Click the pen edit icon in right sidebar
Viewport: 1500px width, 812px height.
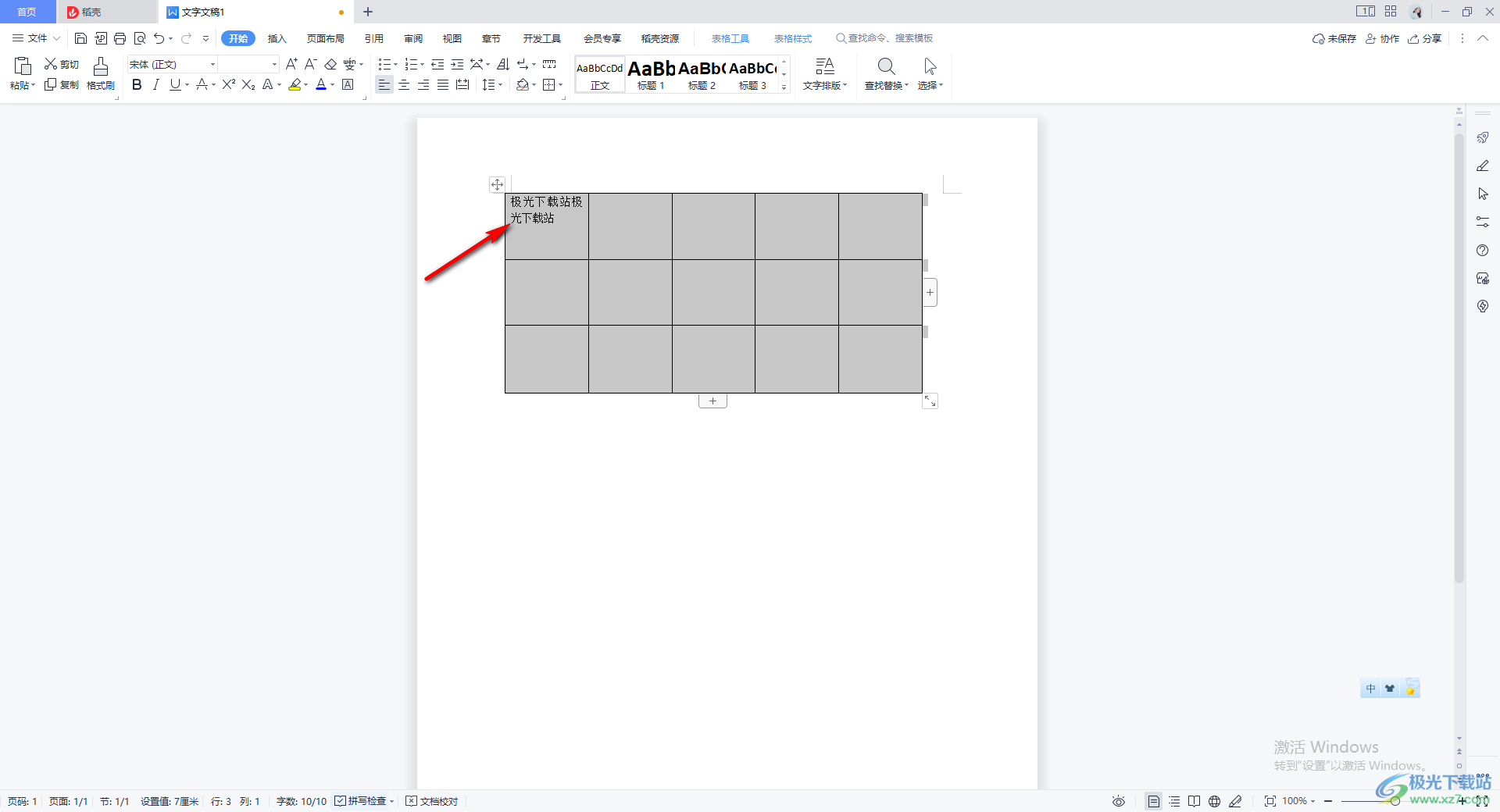click(x=1483, y=166)
